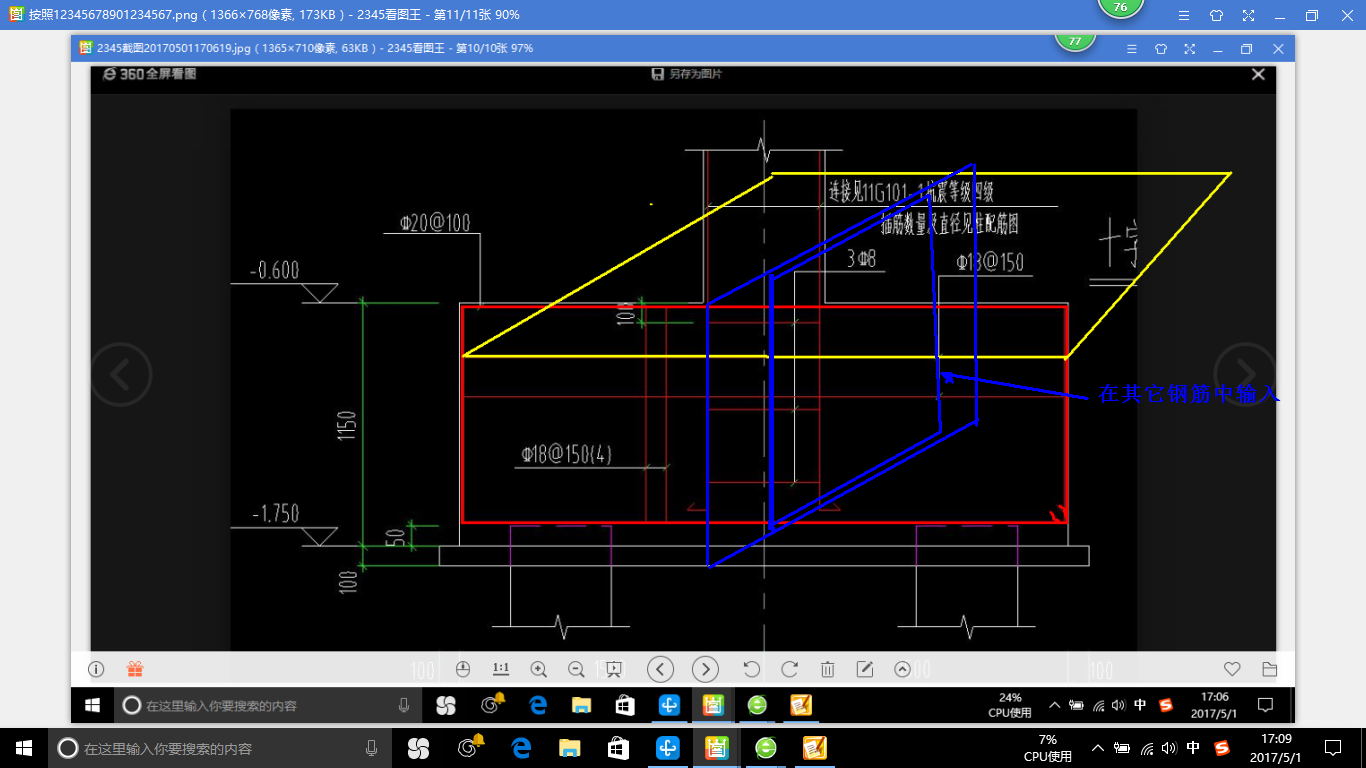Open Start menu in the 17:06 taskbar
This screenshot has height=768, width=1366.
[91, 705]
